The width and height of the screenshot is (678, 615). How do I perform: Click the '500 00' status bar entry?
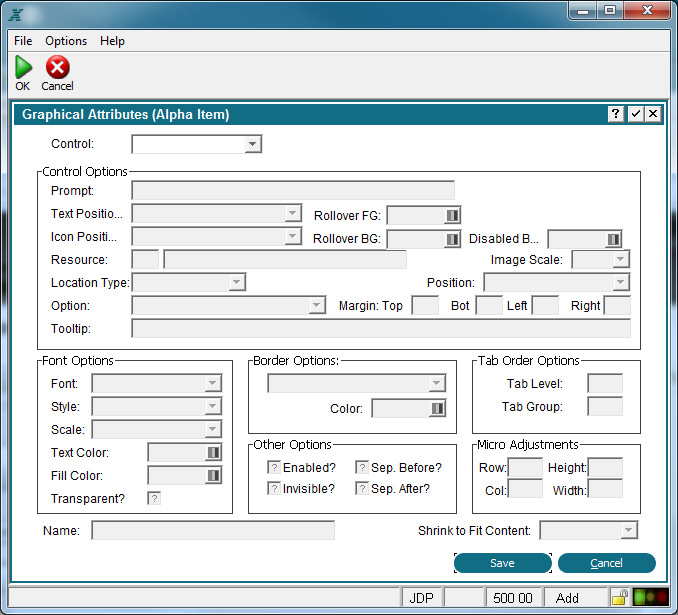click(513, 598)
